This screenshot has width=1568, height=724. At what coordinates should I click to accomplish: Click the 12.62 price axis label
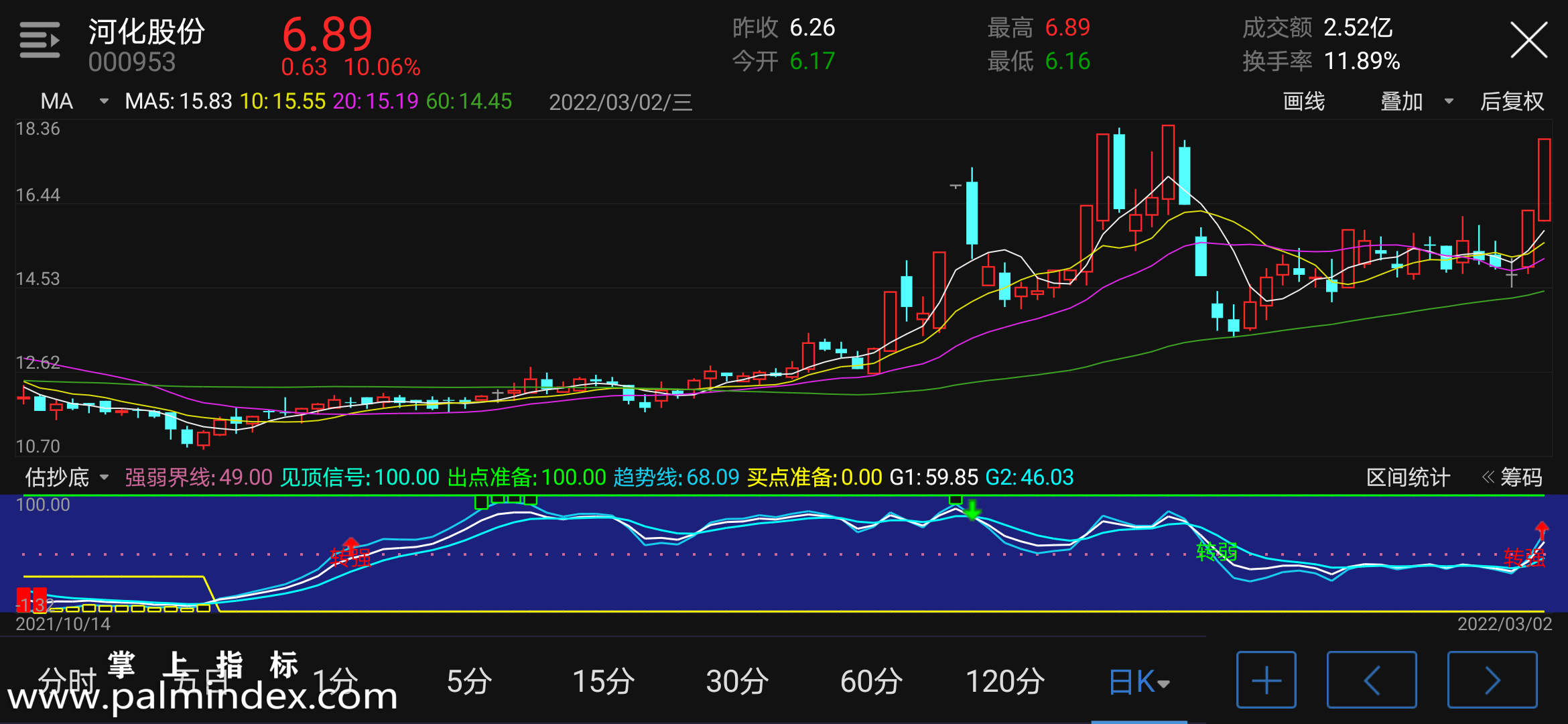click(38, 363)
